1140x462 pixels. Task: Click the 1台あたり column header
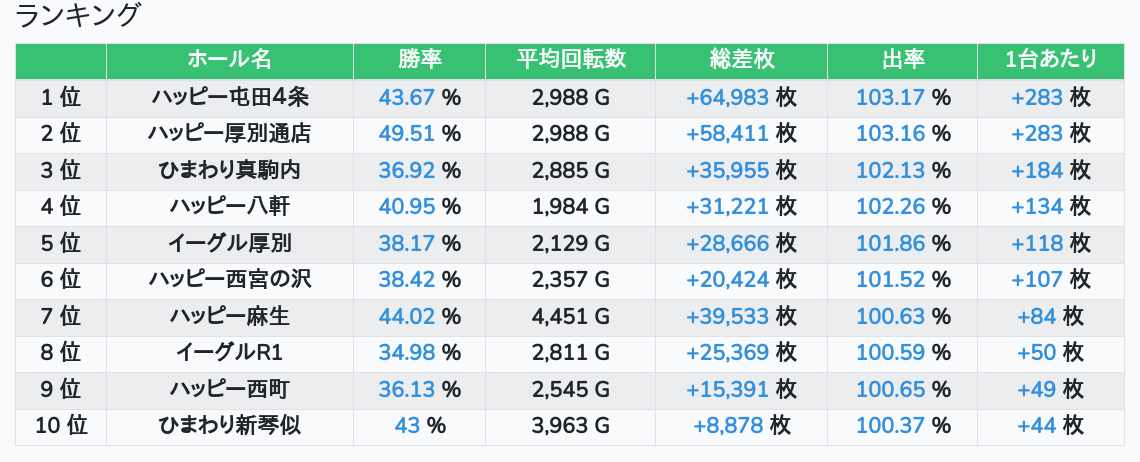click(x=1051, y=60)
